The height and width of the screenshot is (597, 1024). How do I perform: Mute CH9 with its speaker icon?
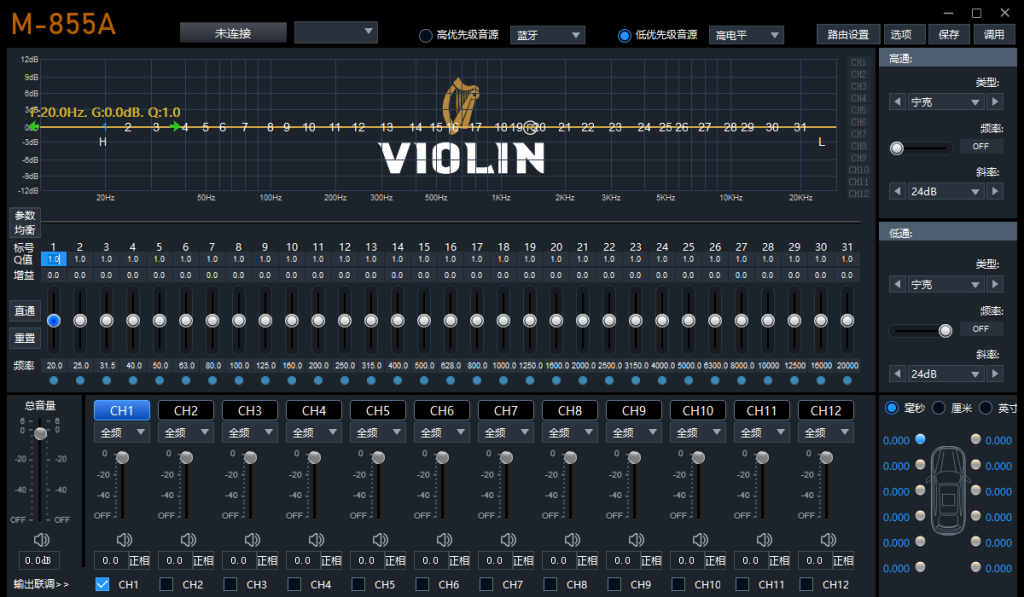point(636,540)
